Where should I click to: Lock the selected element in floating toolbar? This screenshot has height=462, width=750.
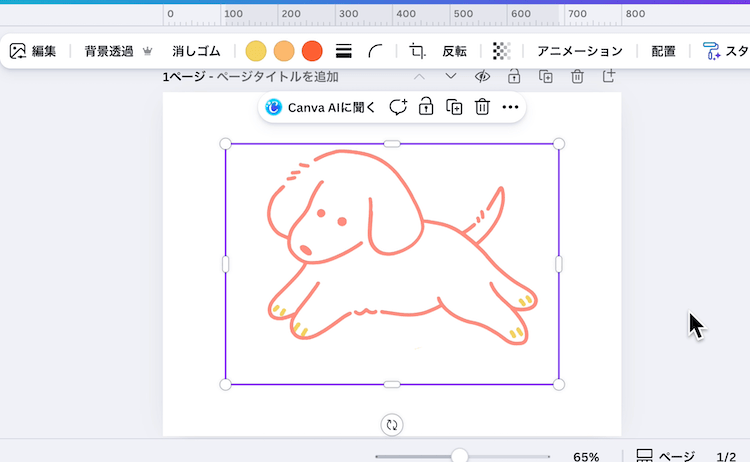pos(426,107)
